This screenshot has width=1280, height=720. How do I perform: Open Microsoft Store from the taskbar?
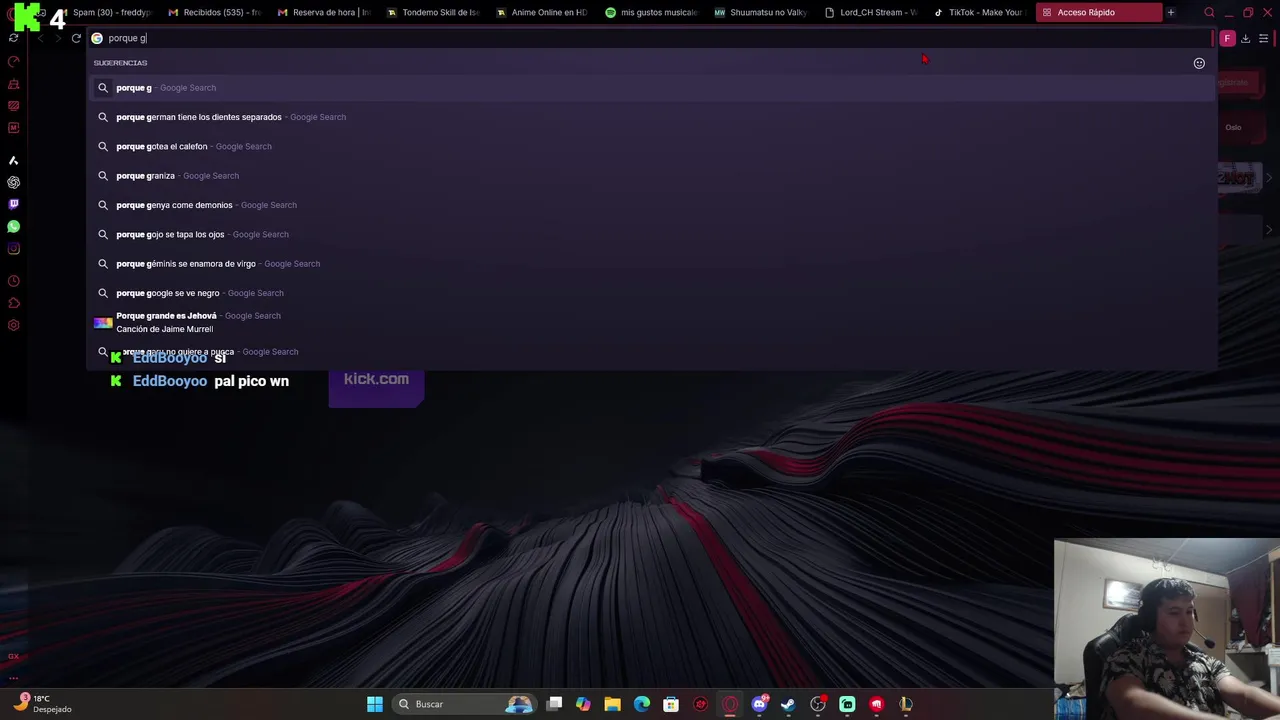(x=671, y=704)
